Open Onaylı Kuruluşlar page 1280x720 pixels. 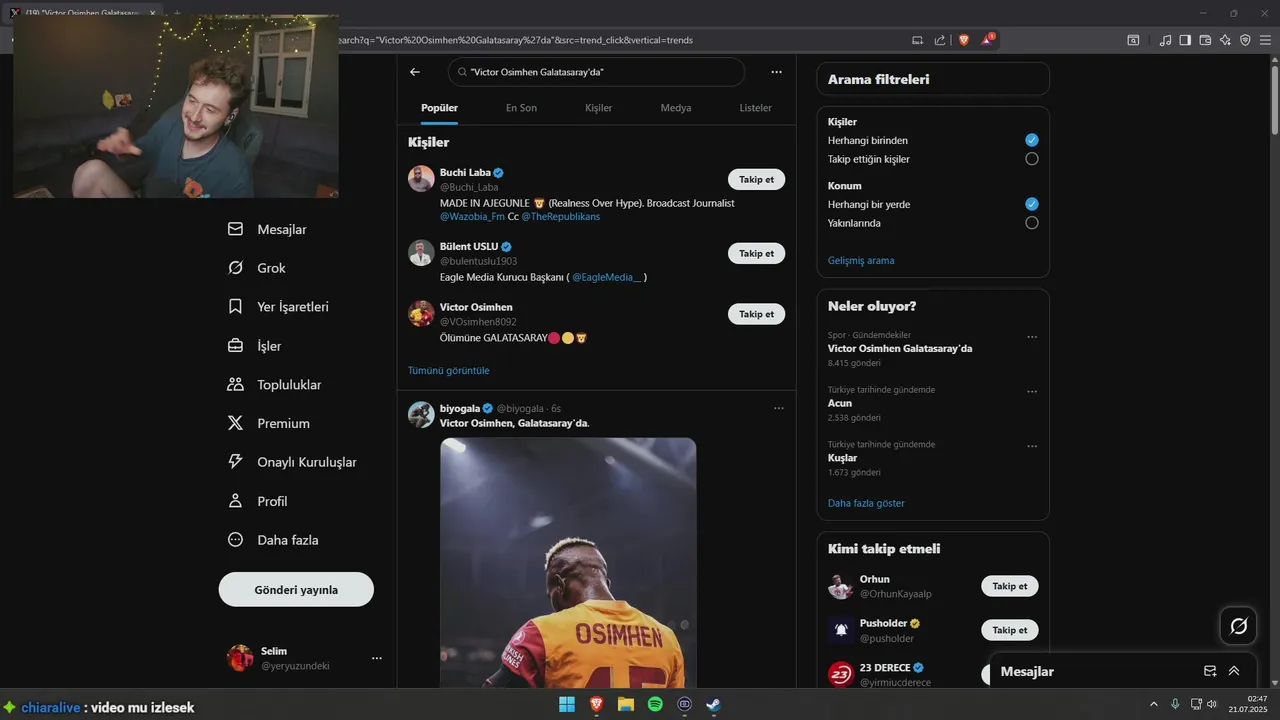coord(292,462)
